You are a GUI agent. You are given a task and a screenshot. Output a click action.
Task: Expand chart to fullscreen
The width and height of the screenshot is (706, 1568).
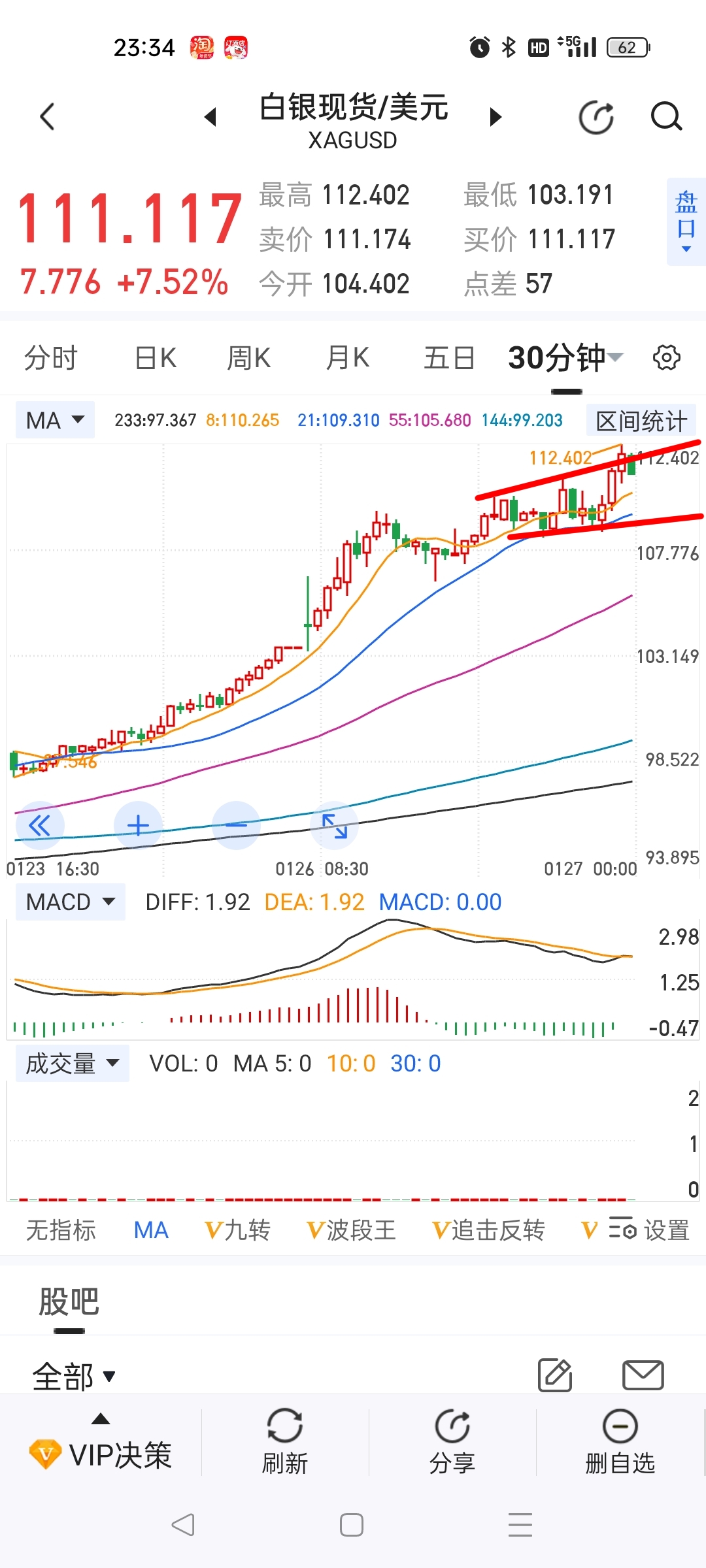(335, 826)
